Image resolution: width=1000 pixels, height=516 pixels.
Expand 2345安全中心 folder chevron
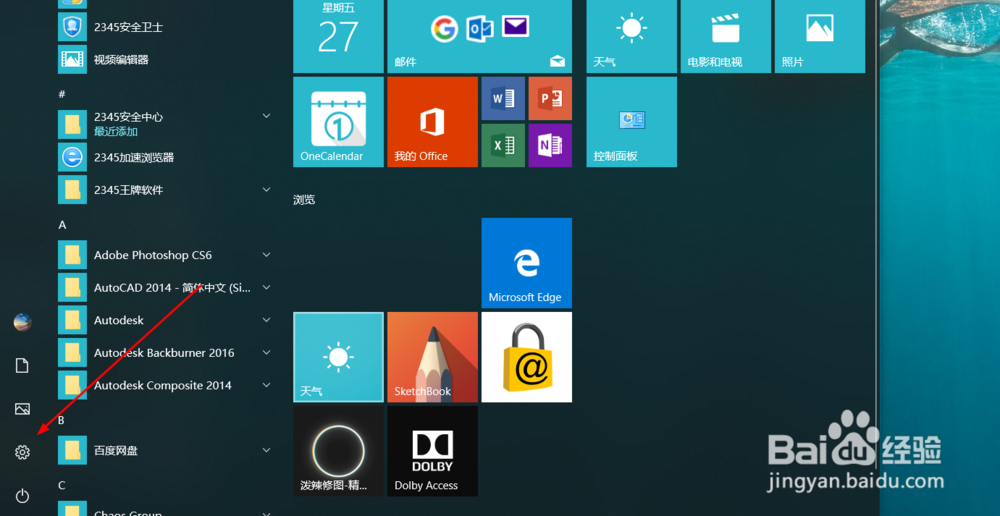click(x=267, y=116)
